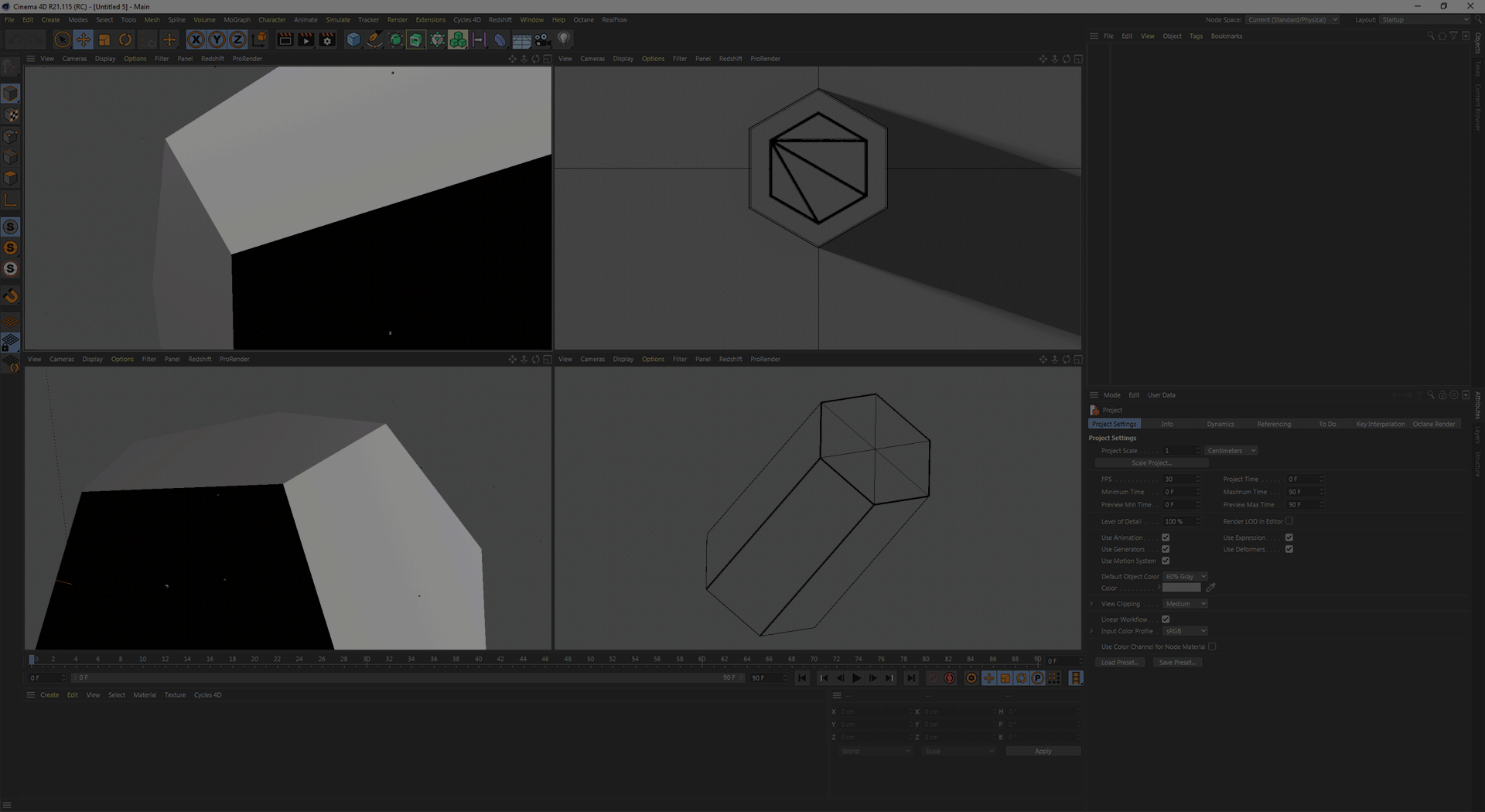The height and width of the screenshot is (812, 1485).
Task: Add a Cube primitive object
Action: click(353, 39)
